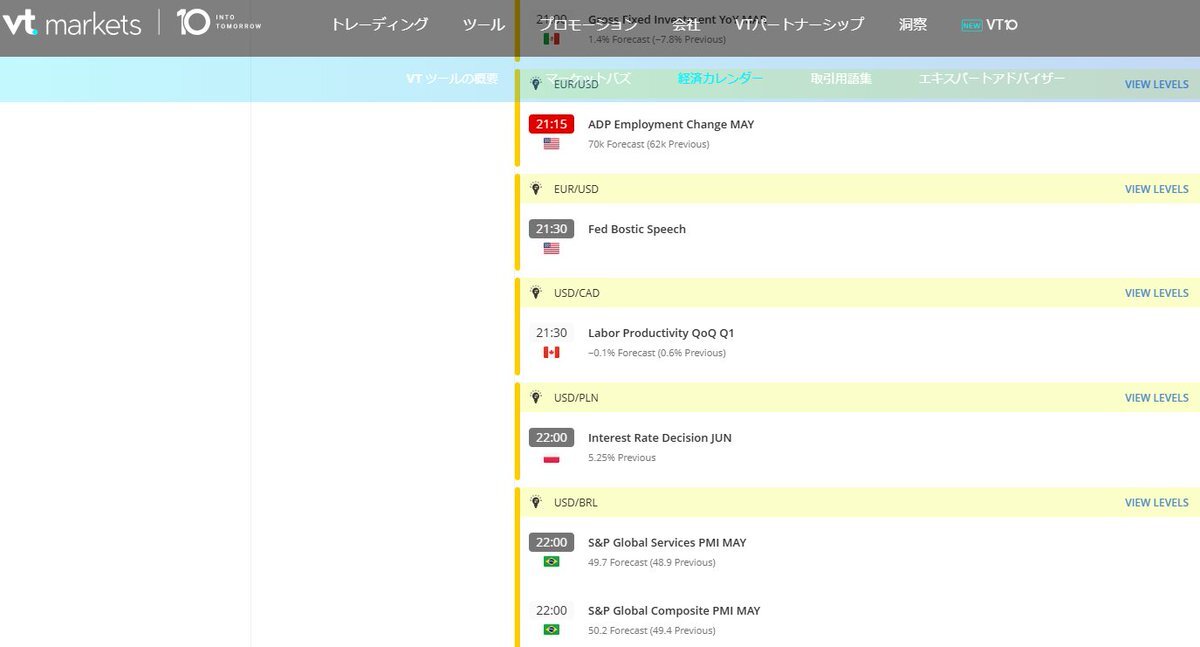Click the 70k Forecast (62k Previous) text

point(648,144)
